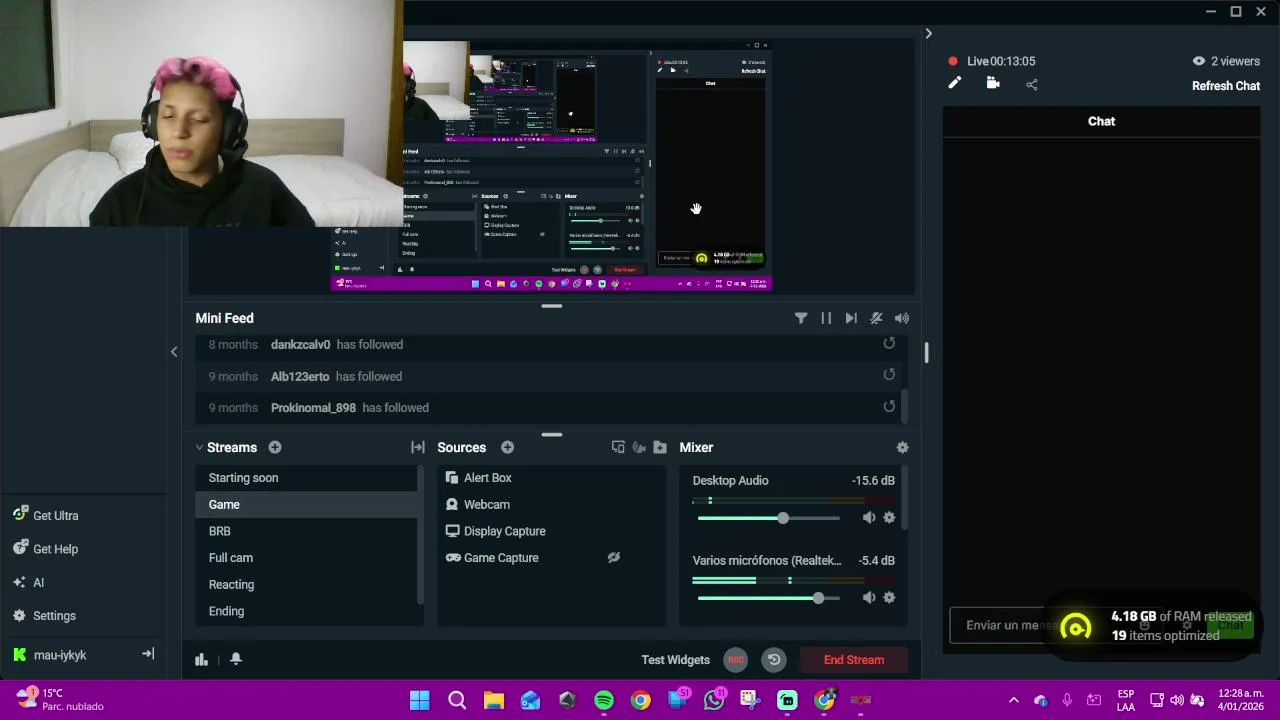Image resolution: width=1280 pixels, height=720 pixels.
Task: Add a new source with Sources plus icon
Action: tap(507, 447)
